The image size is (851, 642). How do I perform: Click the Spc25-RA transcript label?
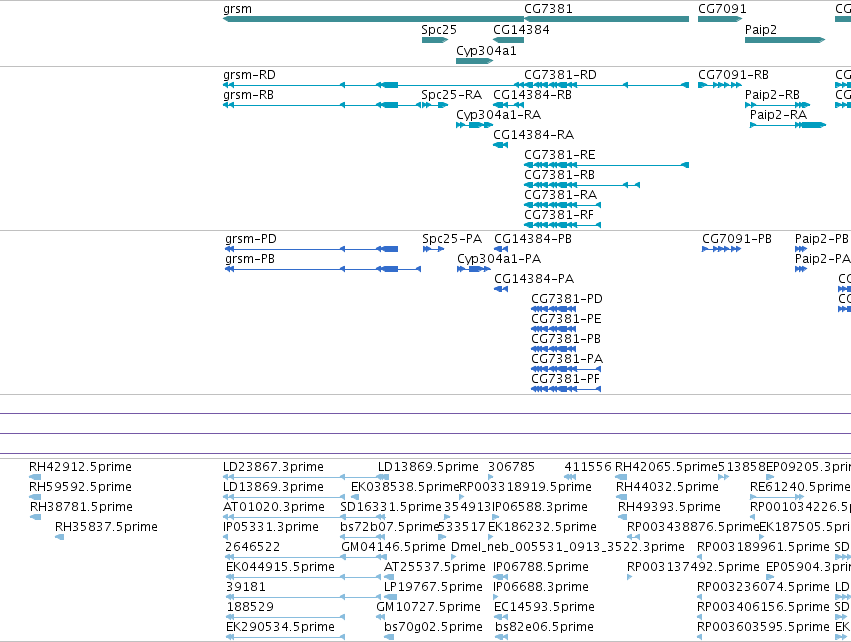452,94
